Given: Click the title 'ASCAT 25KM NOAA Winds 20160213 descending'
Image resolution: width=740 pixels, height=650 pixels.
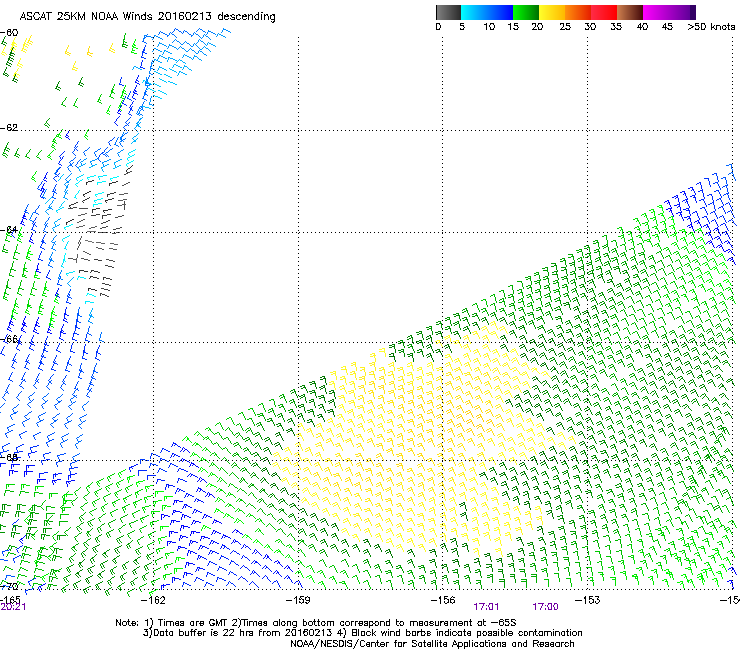Looking at the screenshot, I should coord(148,17).
